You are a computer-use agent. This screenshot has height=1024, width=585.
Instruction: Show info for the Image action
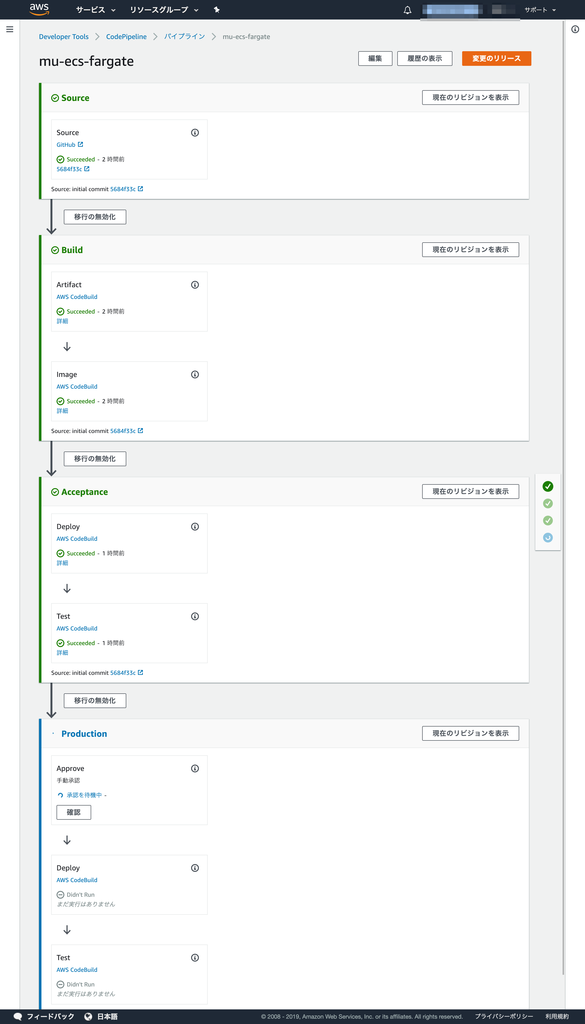point(195,375)
